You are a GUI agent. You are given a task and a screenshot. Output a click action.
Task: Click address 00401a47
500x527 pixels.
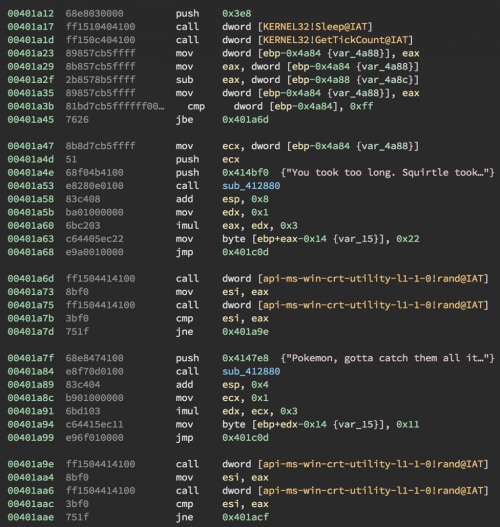pyautogui.click(x=31, y=146)
